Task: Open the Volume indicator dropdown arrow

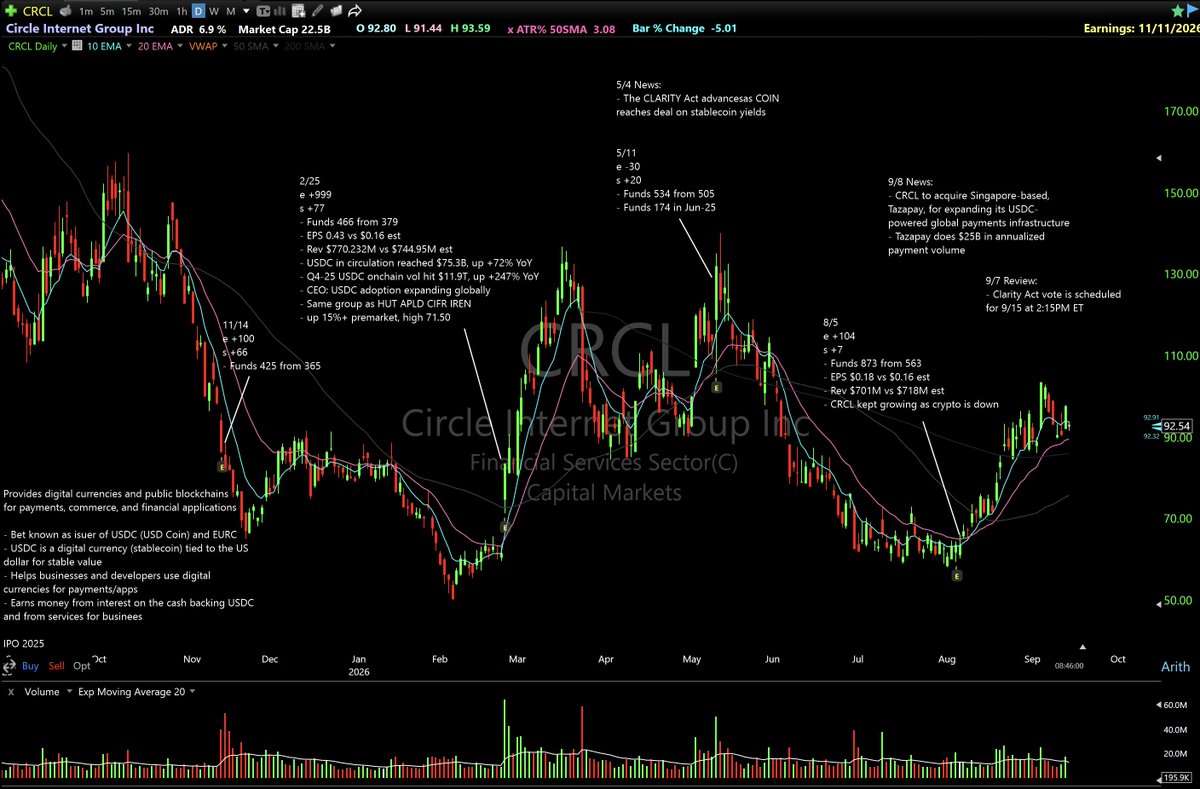Action: point(69,691)
